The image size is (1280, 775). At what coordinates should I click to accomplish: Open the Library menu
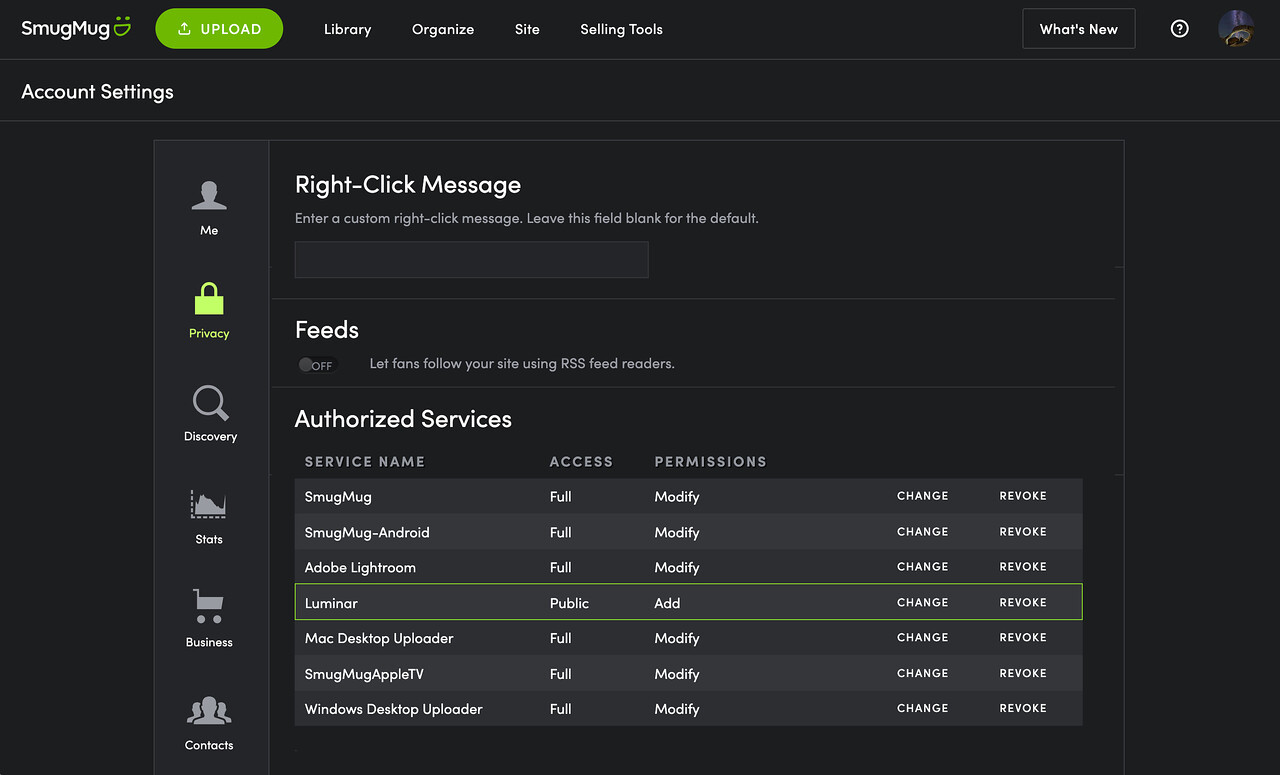pyautogui.click(x=347, y=29)
